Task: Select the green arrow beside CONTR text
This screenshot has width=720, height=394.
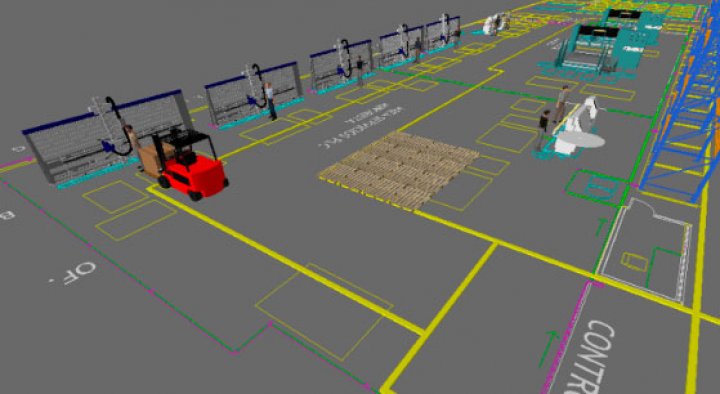Action: (549, 348)
